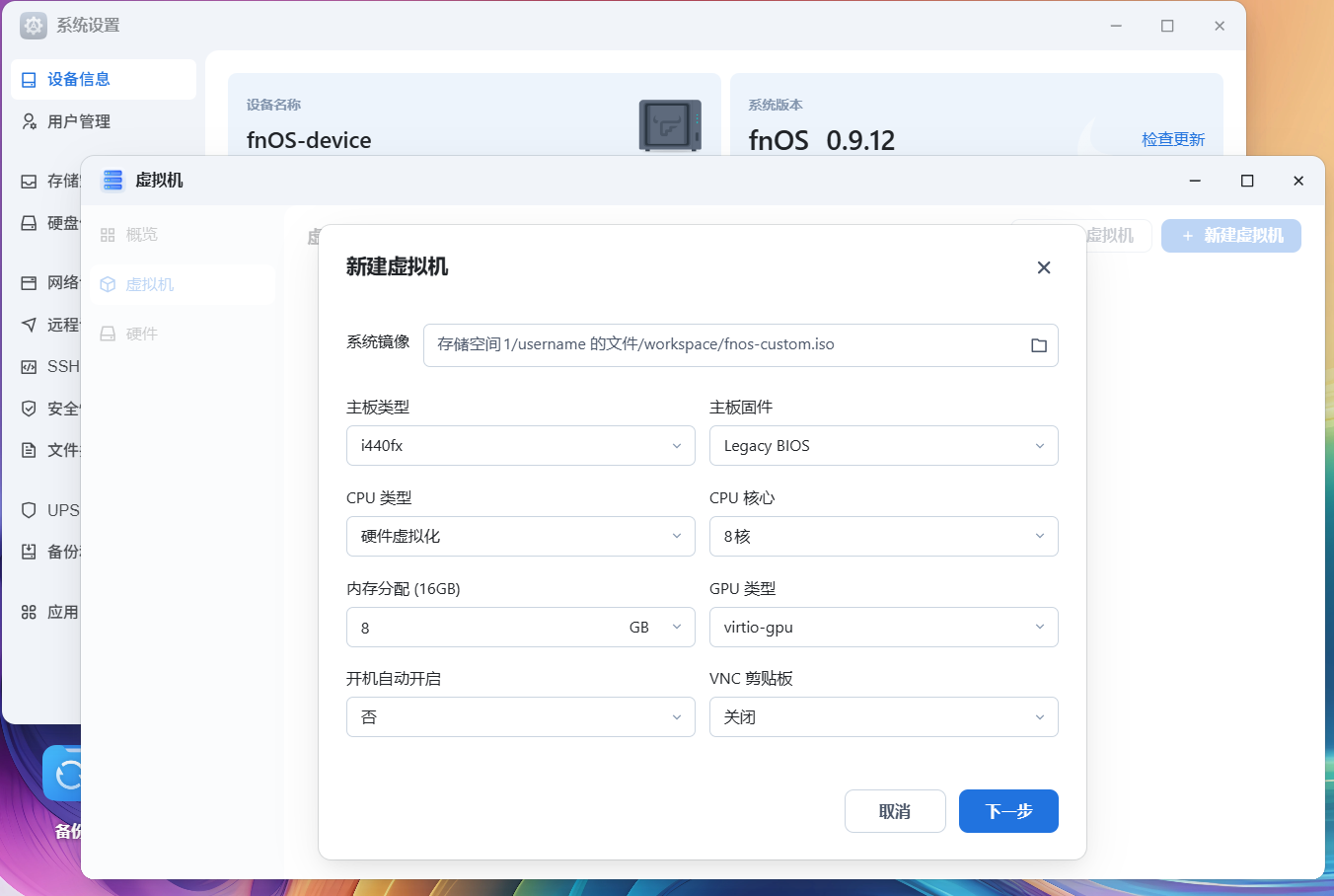Click the 文件 document icon in 系统设置
Screen dimensions: 1334x896
(x=29, y=450)
